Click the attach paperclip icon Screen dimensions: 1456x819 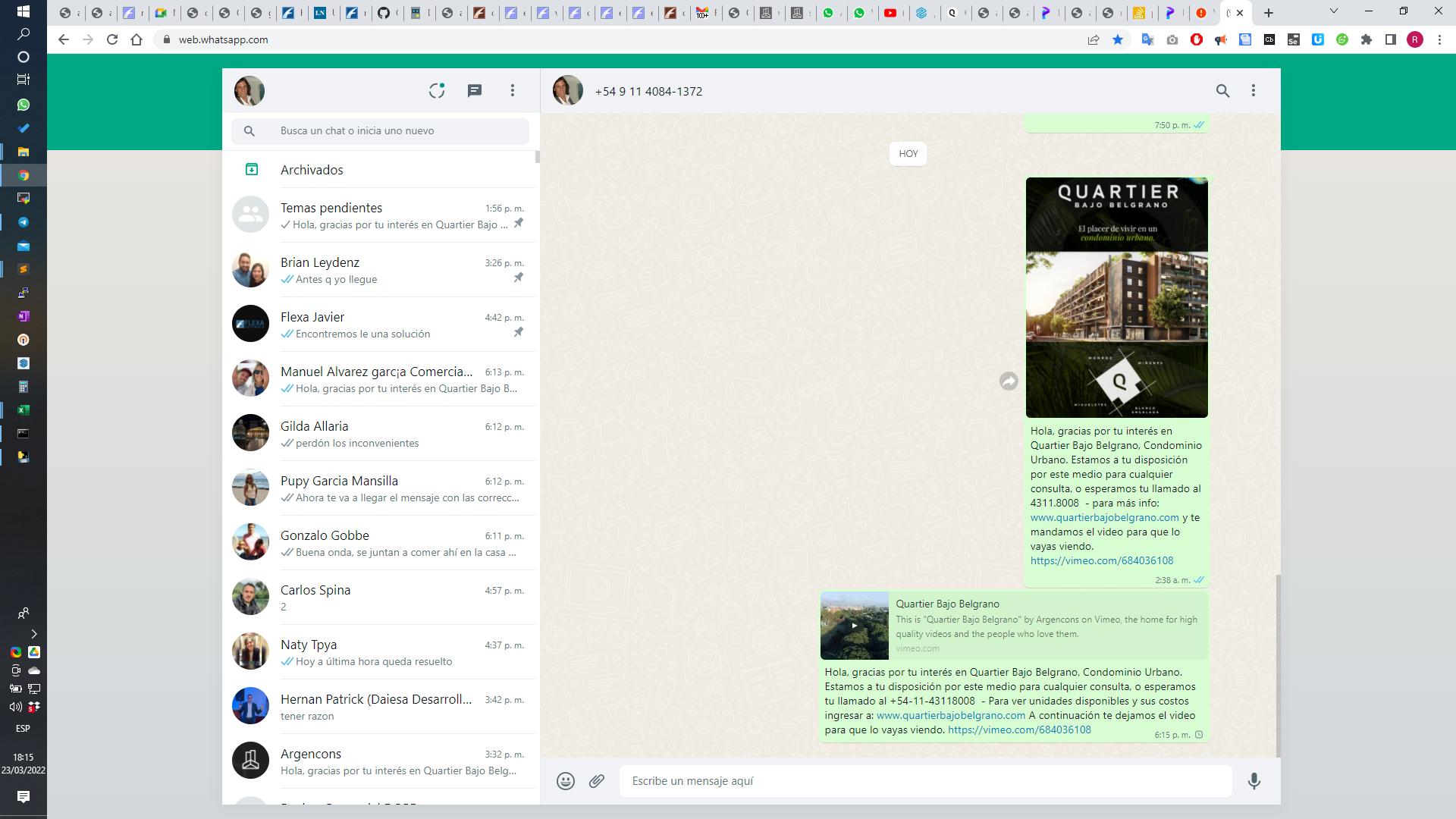pos(597,781)
